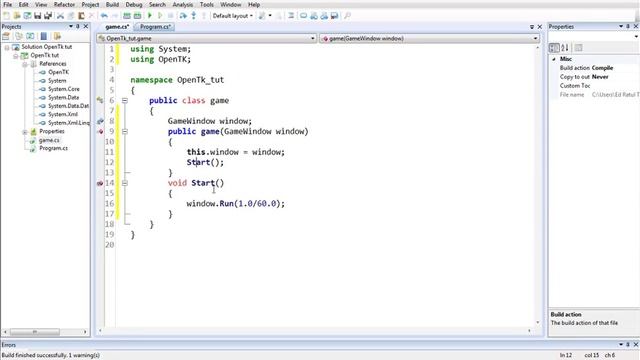
Task: Click the Refresh icon in Projects panel
Action: click(30, 36)
